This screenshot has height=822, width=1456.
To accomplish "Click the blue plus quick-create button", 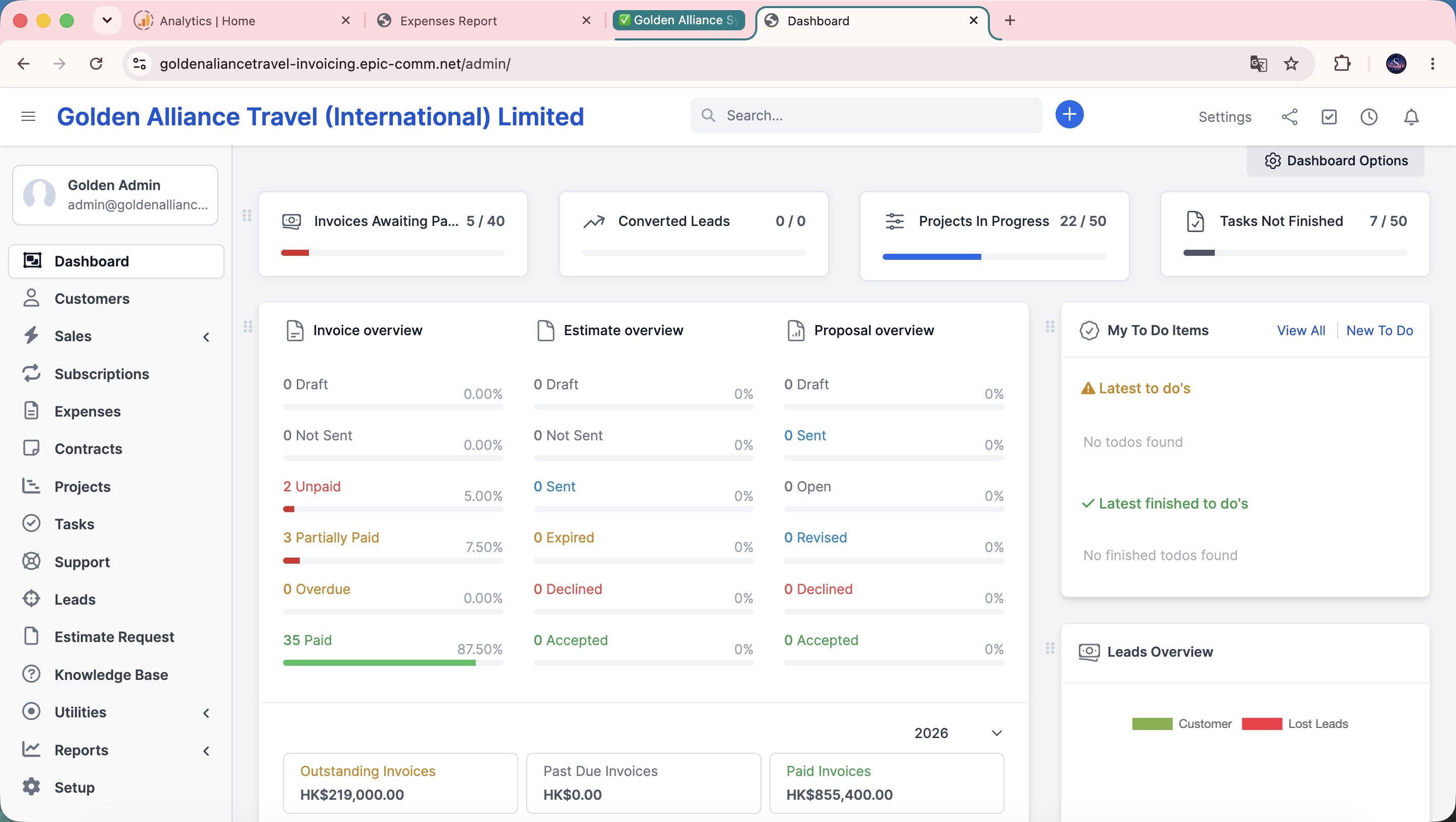I will coord(1069,115).
